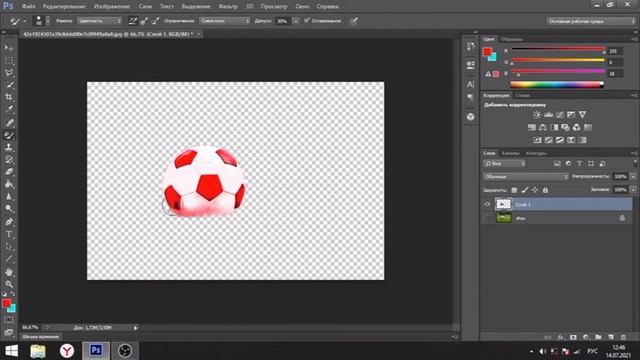This screenshot has width=640, height=360.
Task: Expand the layer fill slider arrow
Action: [633, 190]
